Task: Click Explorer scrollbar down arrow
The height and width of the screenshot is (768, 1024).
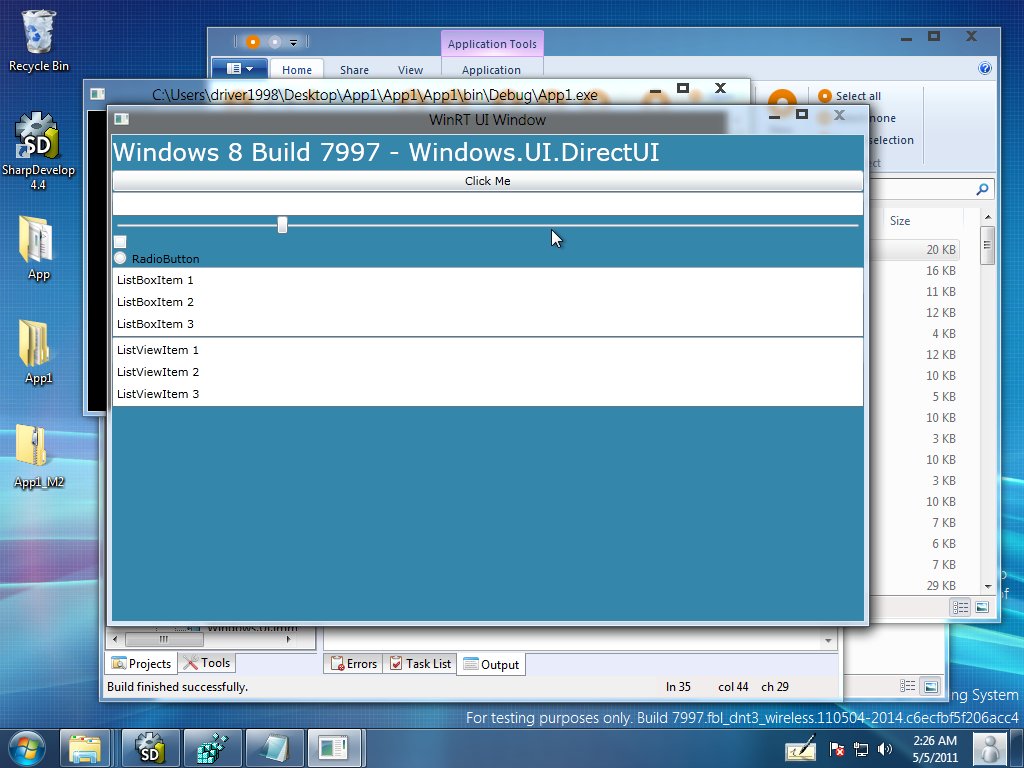Action: point(987,586)
